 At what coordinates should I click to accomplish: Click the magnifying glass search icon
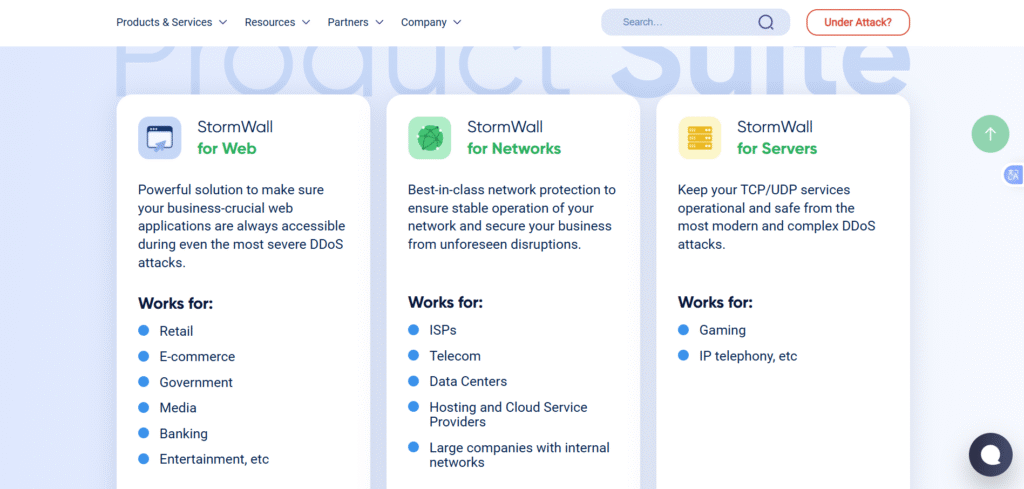(766, 22)
